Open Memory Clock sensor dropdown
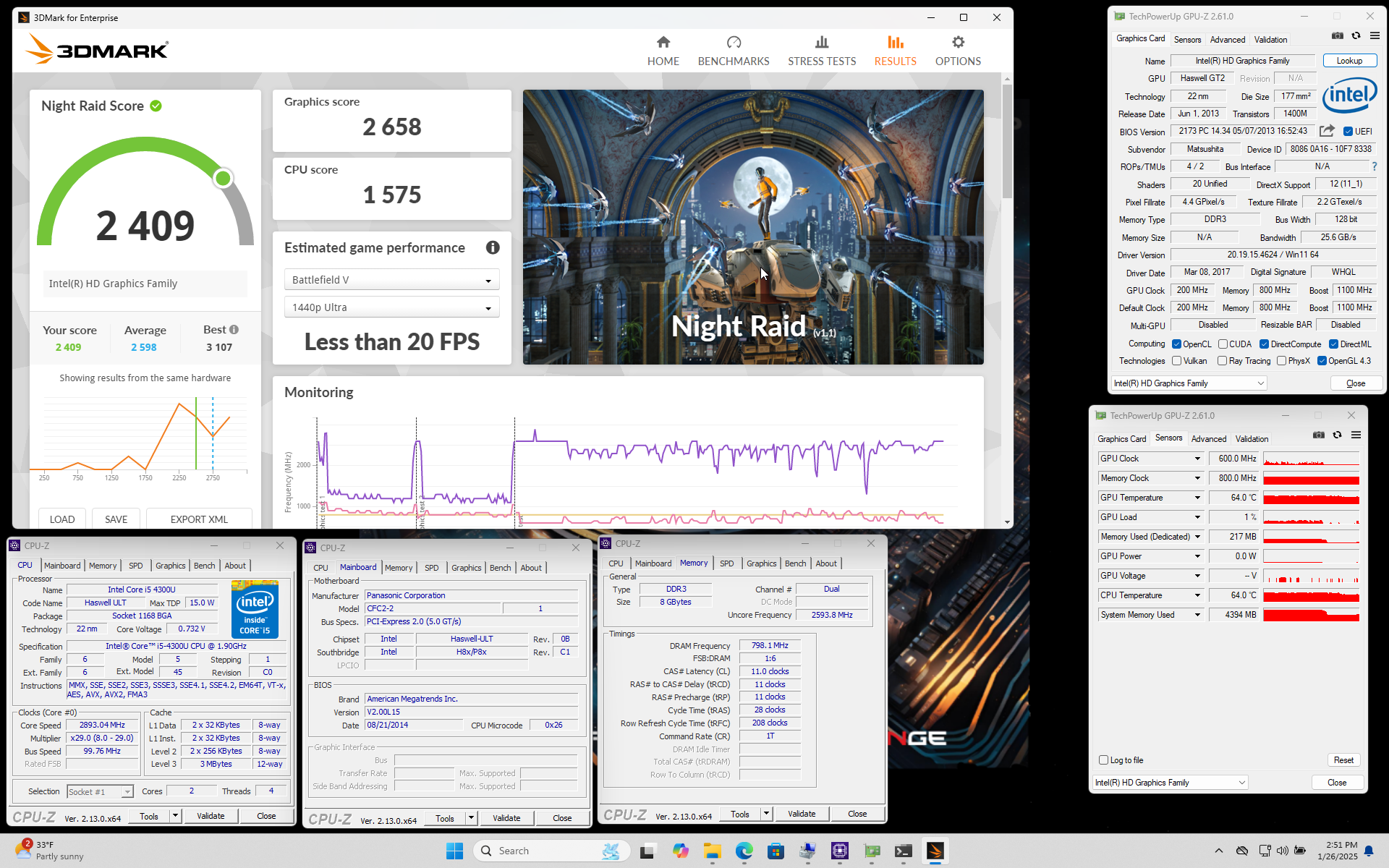Viewport: 1389px width, 868px height. [x=1197, y=478]
